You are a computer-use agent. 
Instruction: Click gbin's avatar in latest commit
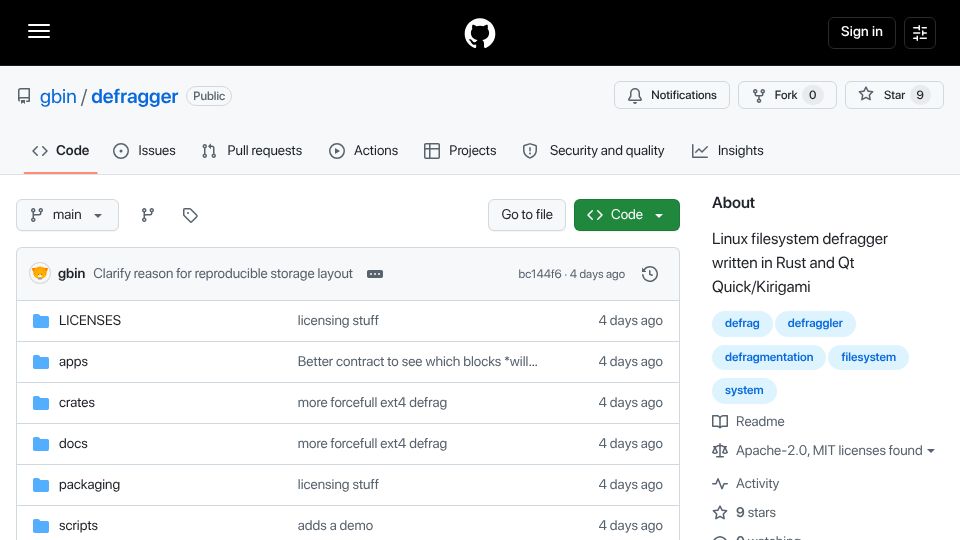(x=40, y=273)
